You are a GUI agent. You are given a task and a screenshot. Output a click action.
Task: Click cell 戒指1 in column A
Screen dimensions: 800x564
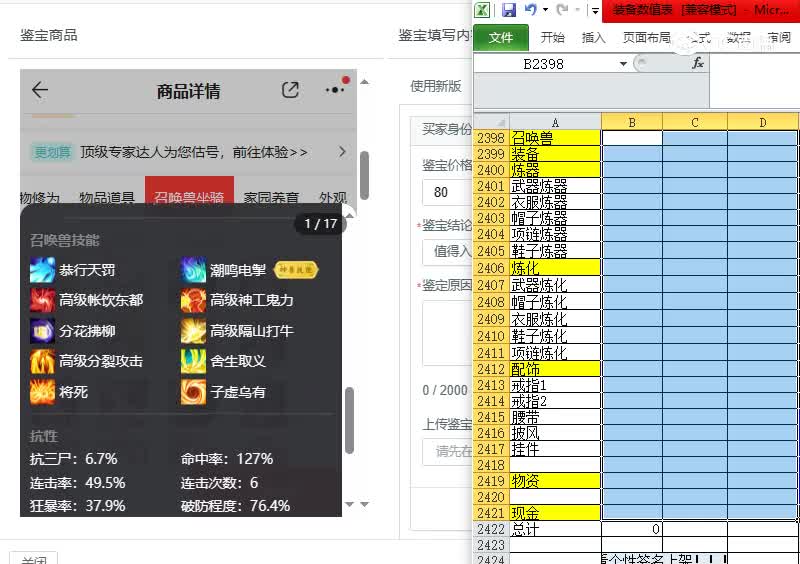[x=555, y=385]
